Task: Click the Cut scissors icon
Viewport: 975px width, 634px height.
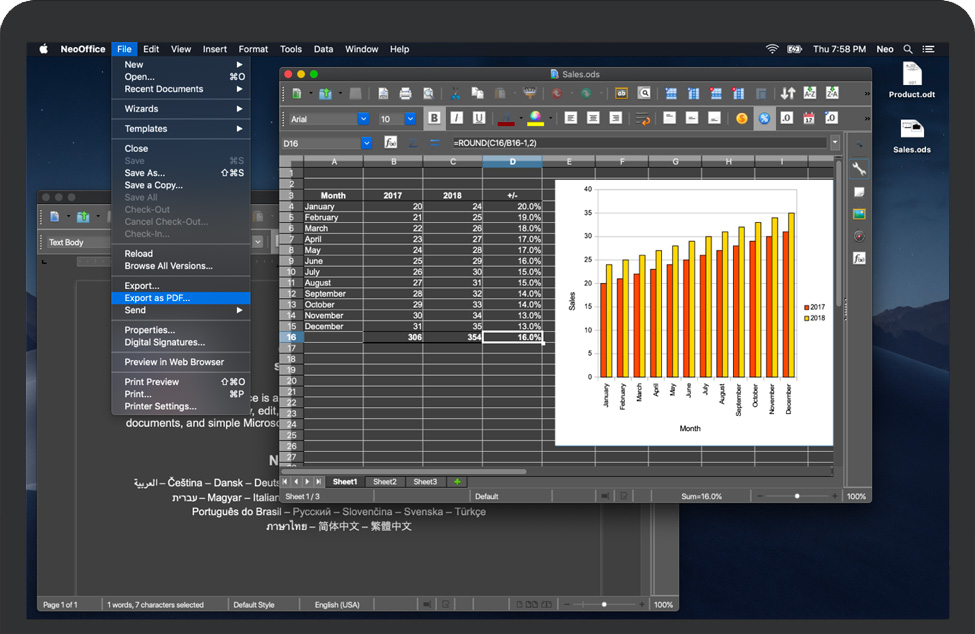Action: point(455,93)
